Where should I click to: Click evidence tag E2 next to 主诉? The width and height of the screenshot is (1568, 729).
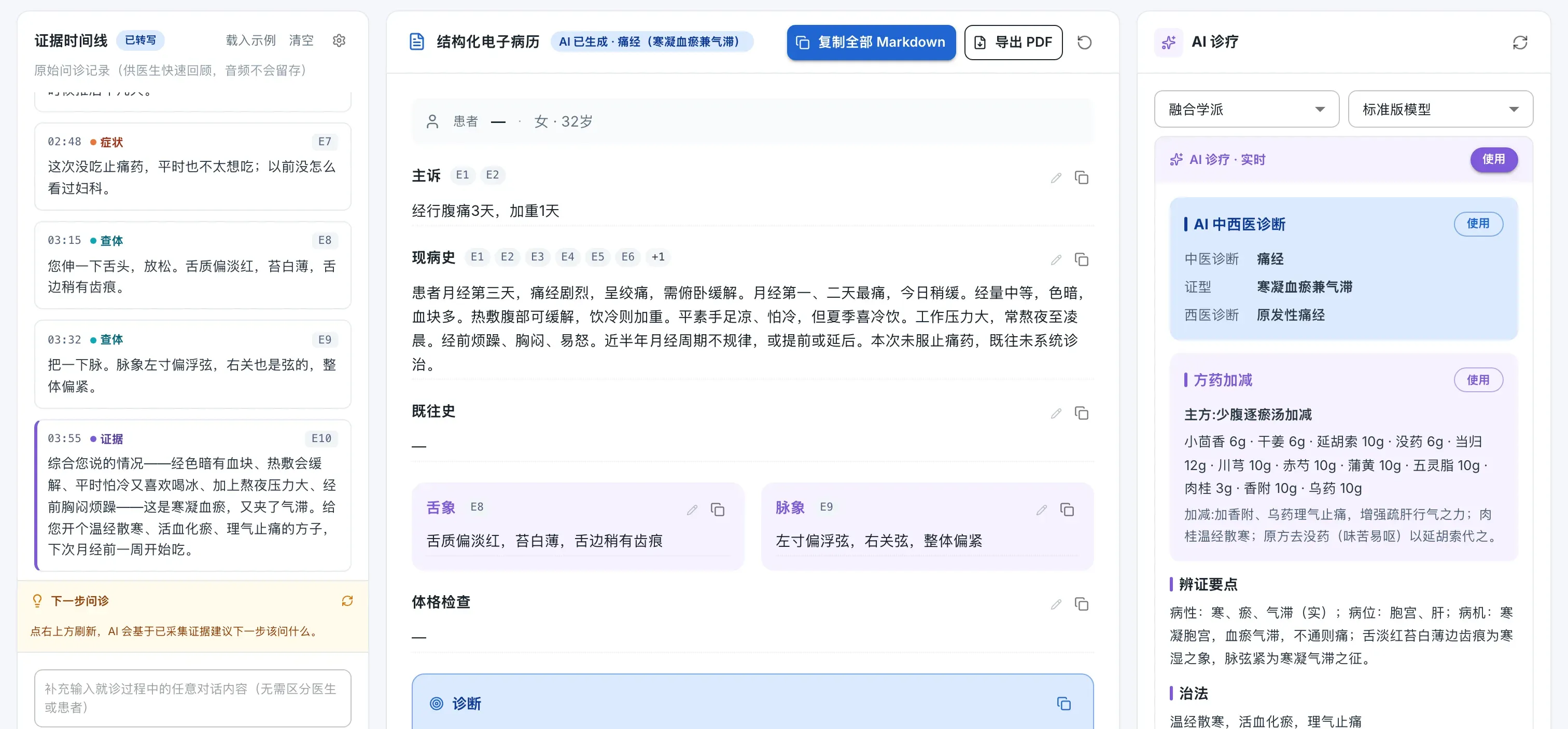[x=492, y=175]
